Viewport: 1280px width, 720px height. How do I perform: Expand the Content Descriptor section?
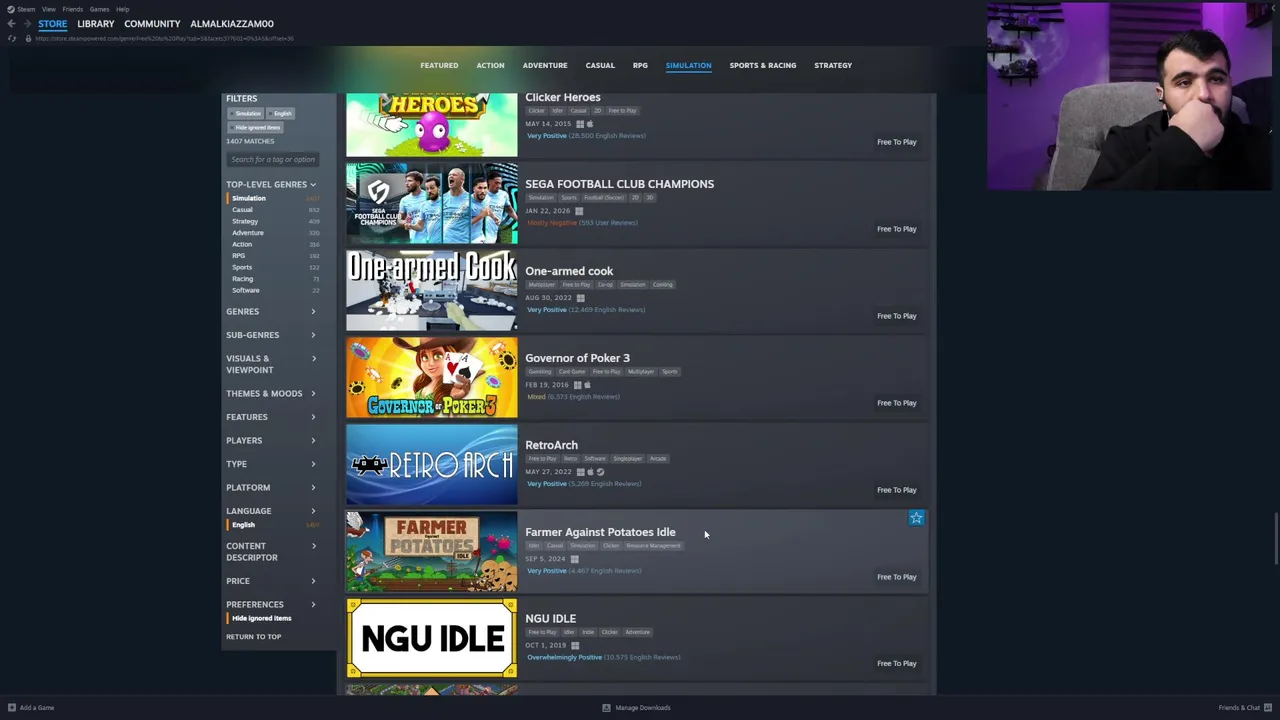click(271, 552)
